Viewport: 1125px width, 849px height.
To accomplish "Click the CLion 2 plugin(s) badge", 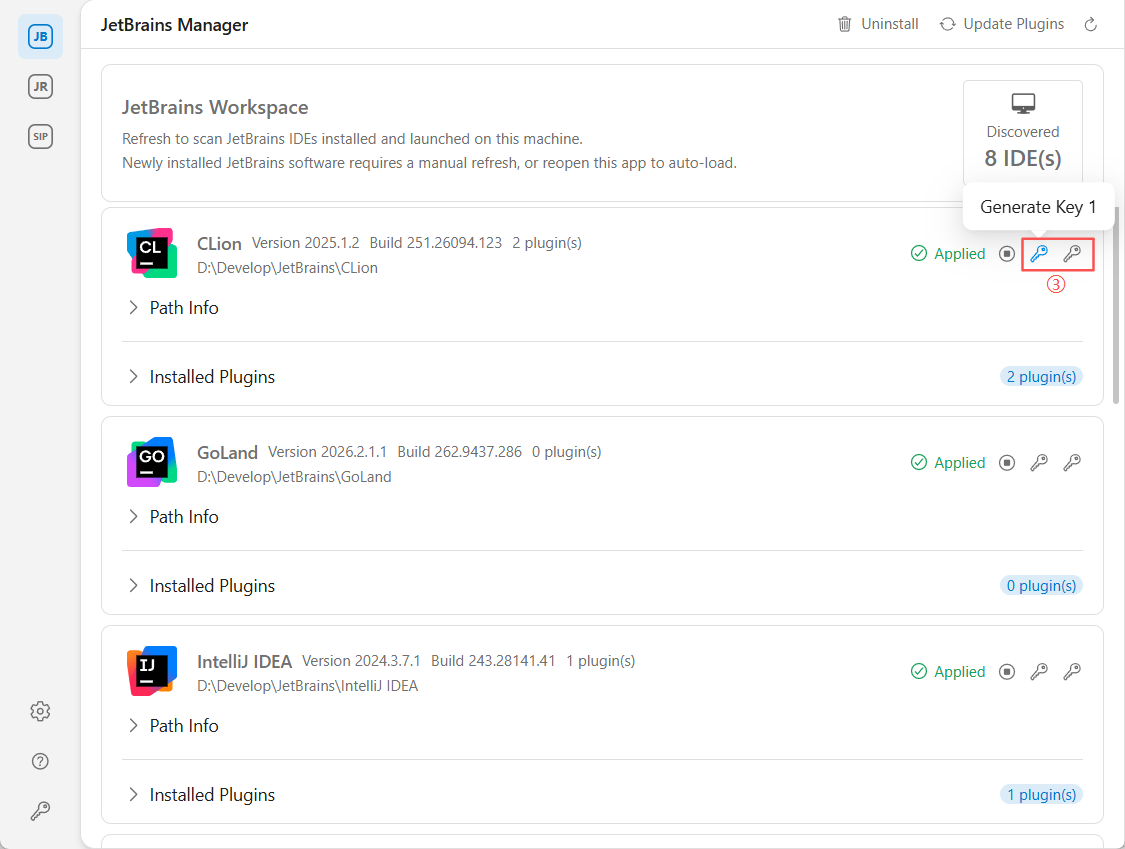I will (1041, 377).
